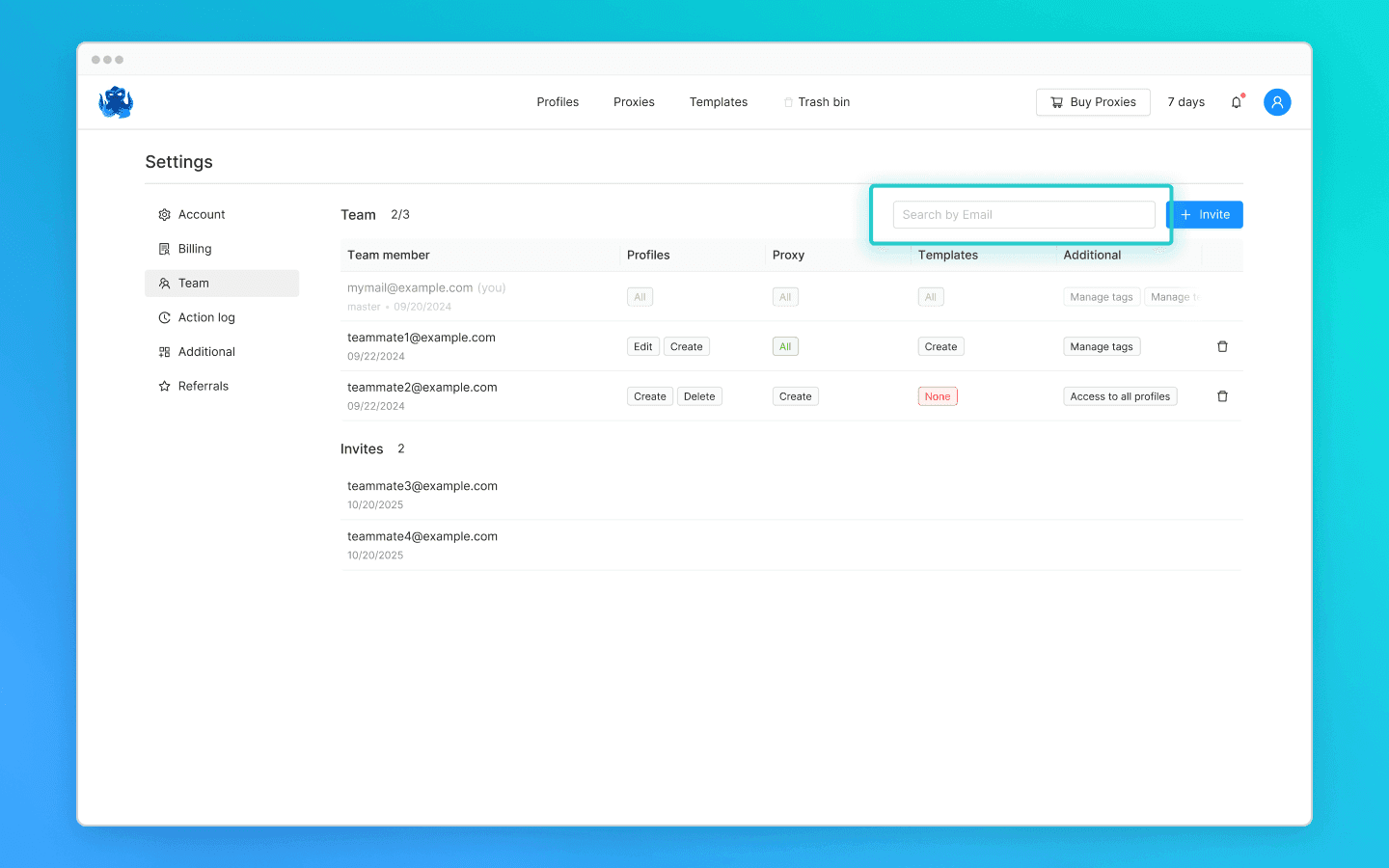Screen dimensions: 1389x868
Task: Click the Invites heading
Action: point(362,449)
